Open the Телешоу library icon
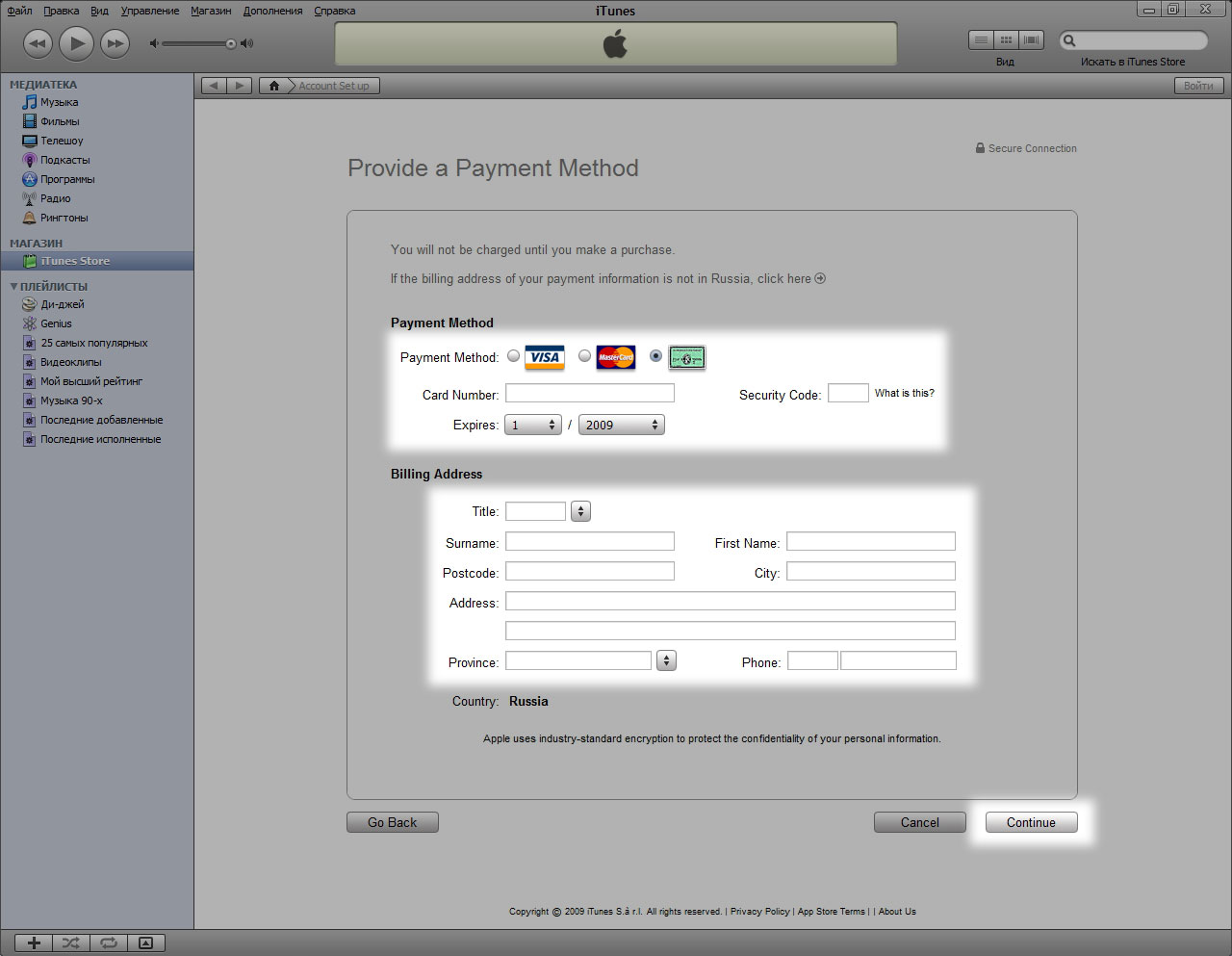Image resolution: width=1232 pixels, height=956 pixels. tap(29, 141)
